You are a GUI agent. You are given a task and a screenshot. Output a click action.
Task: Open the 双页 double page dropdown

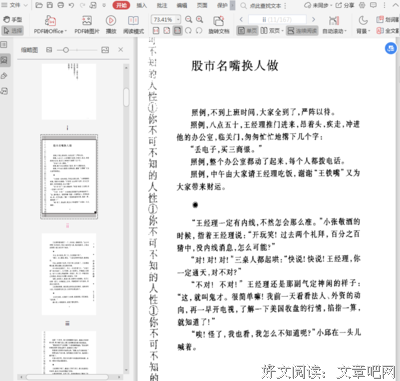pos(272,31)
